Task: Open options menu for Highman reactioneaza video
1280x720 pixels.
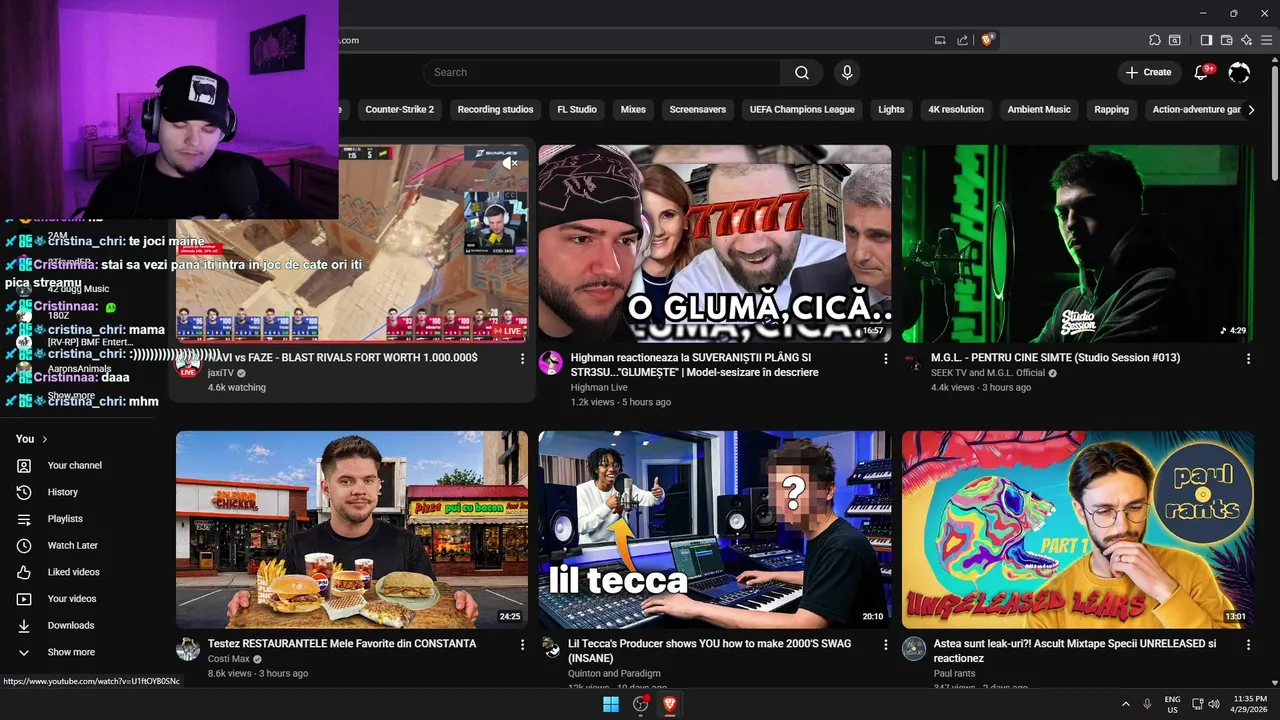Action: (x=885, y=358)
